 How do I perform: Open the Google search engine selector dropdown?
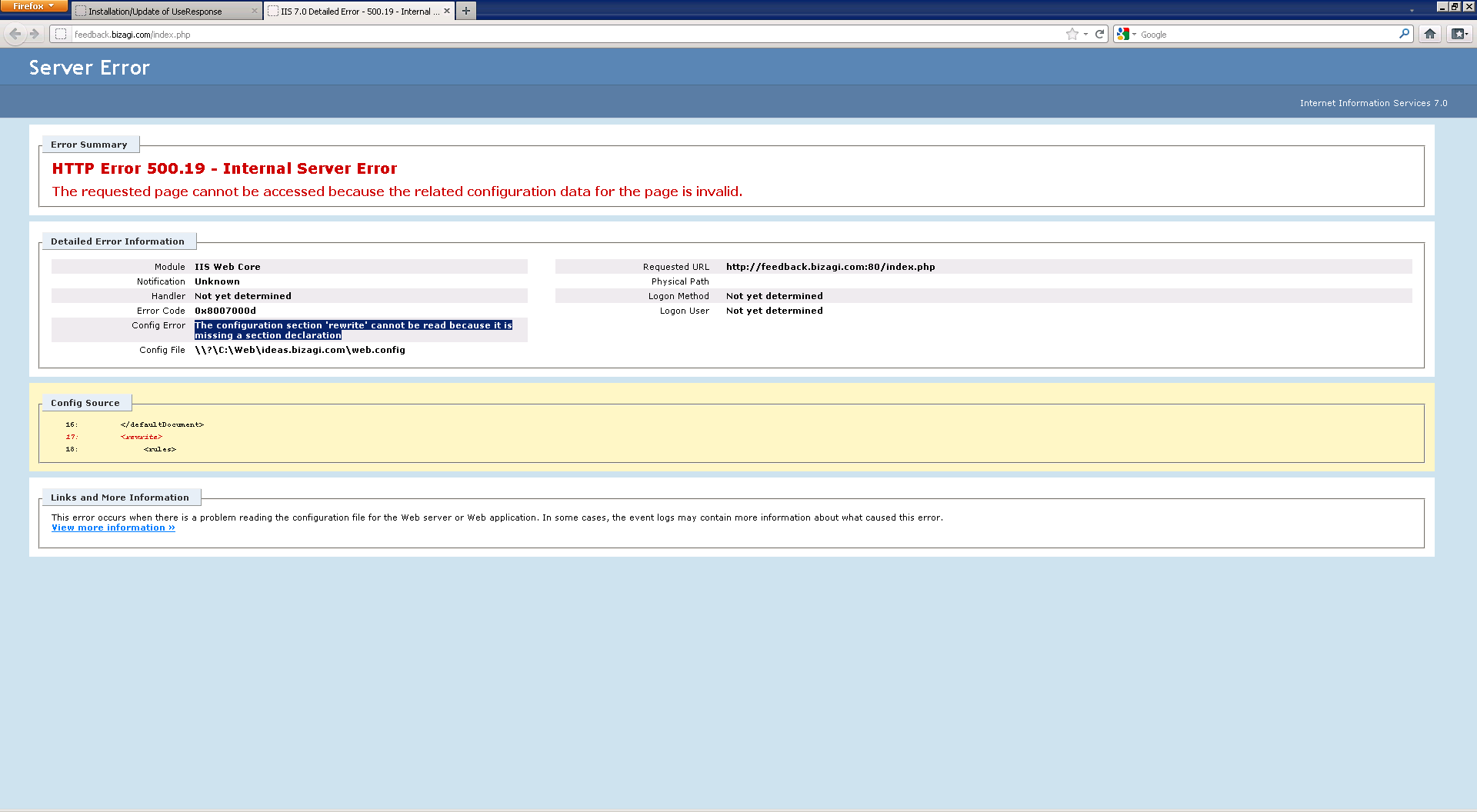coord(1126,34)
